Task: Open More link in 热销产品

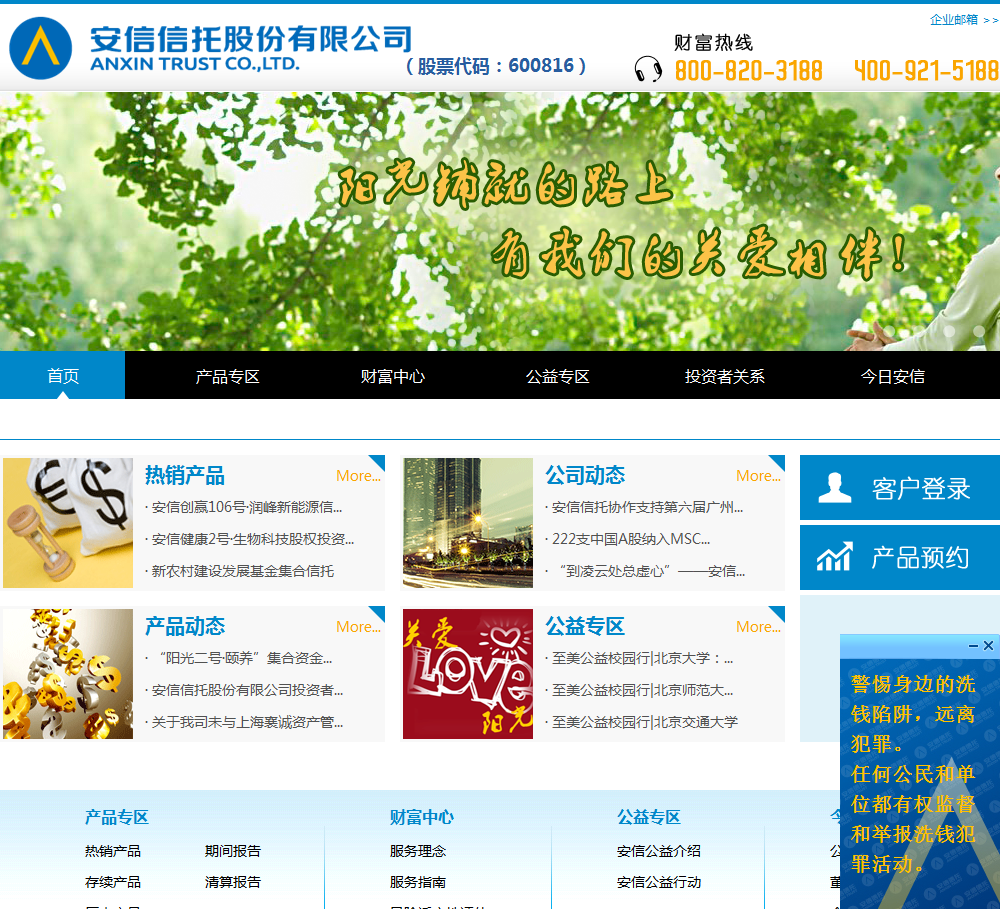Action: 358,476
